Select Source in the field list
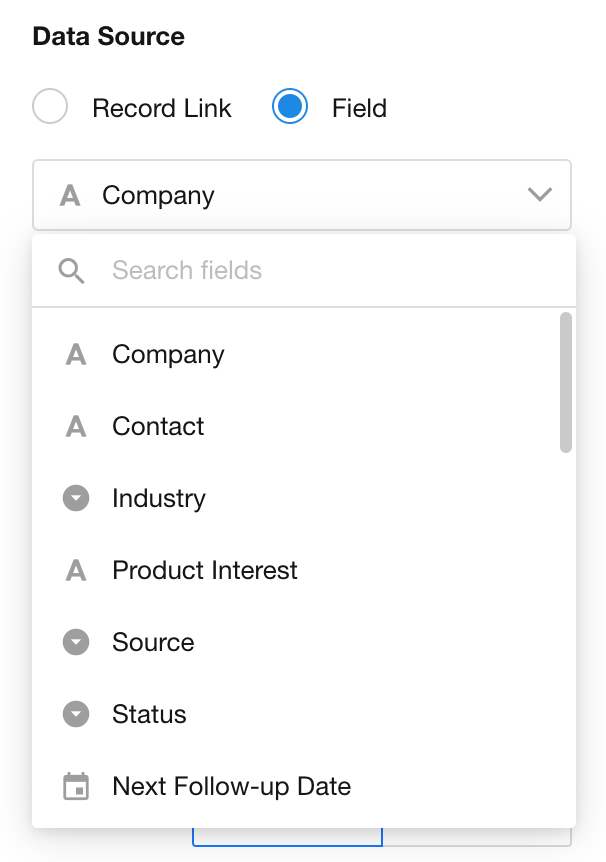606x862 pixels. pyautogui.click(x=153, y=643)
